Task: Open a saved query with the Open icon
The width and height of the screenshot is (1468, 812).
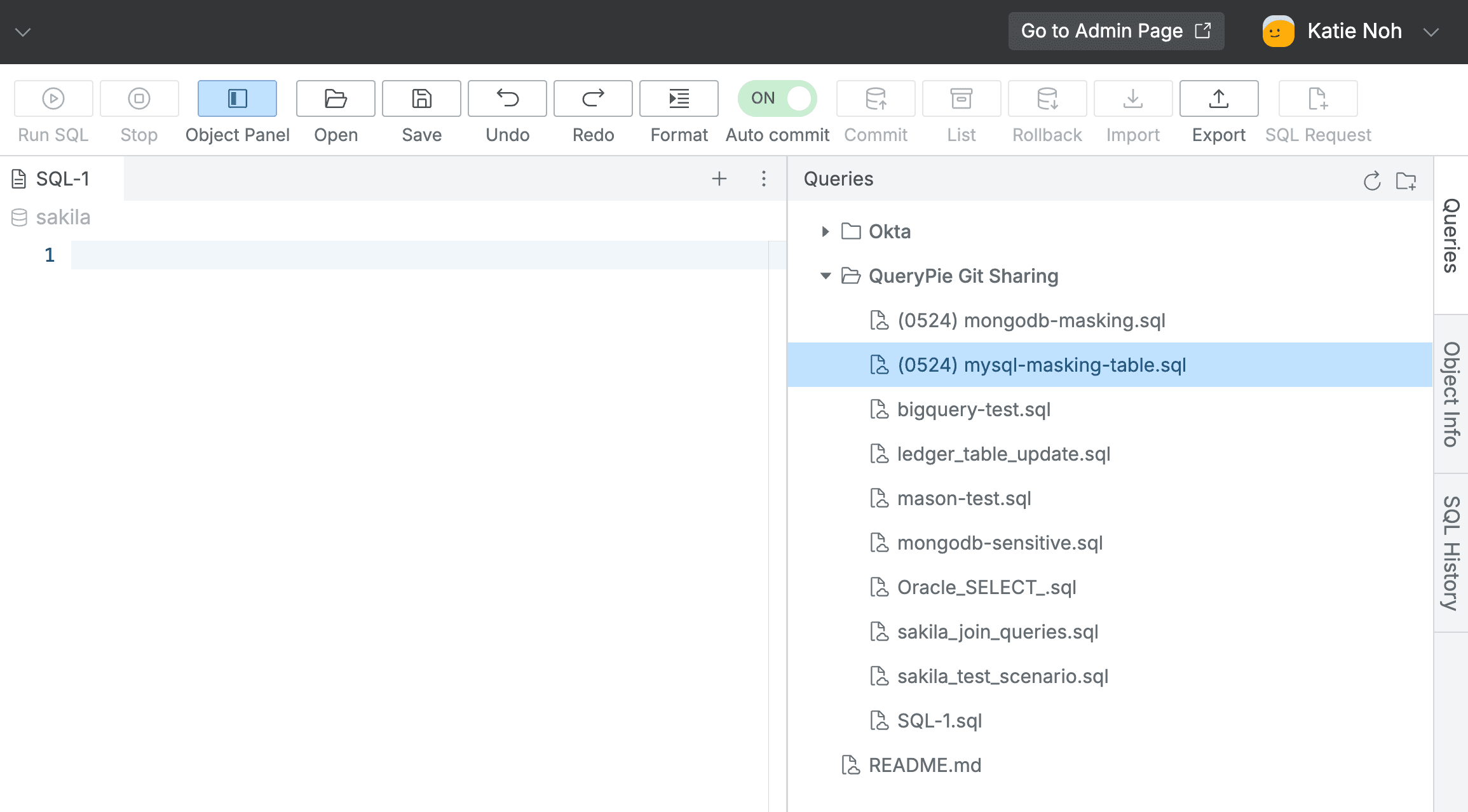Action: pyautogui.click(x=335, y=98)
